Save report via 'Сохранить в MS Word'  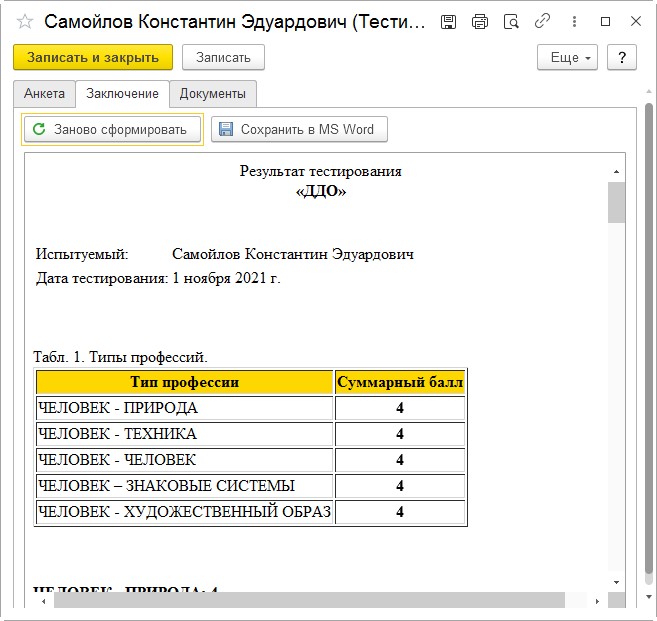pos(298,129)
